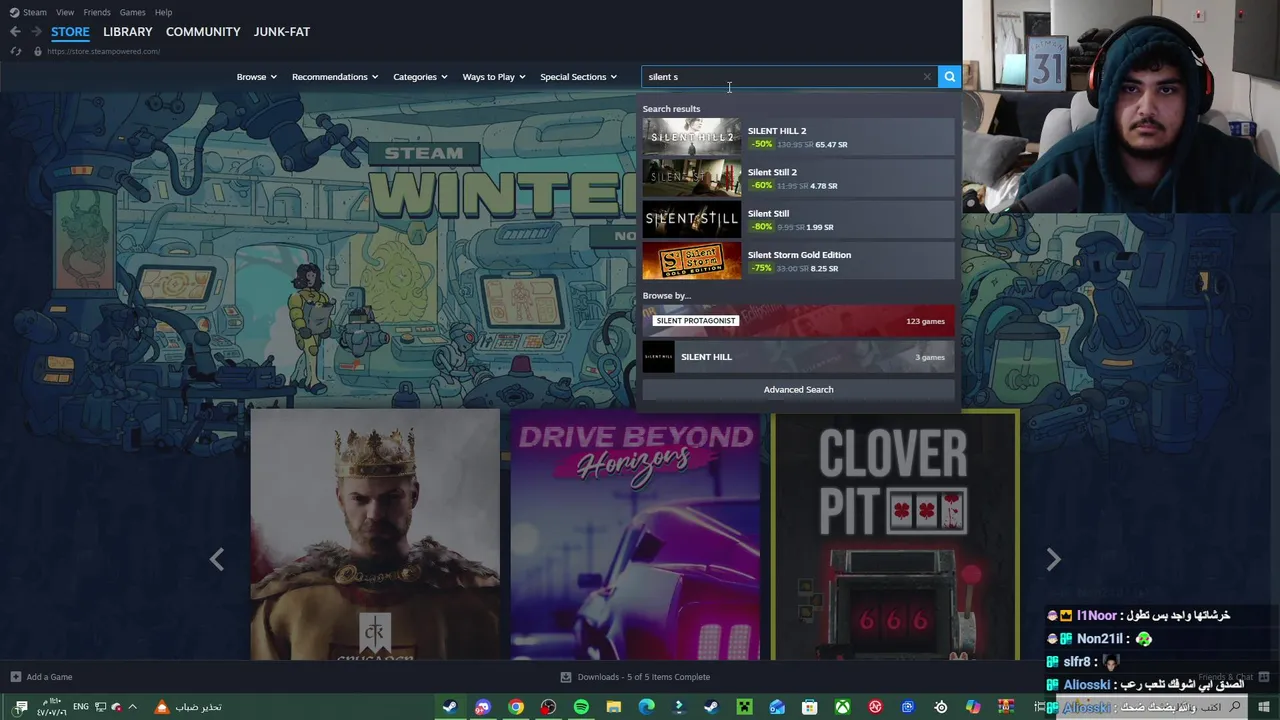This screenshot has width=1280, height=720.
Task: Switch to the STORE tab
Action: [x=70, y=32]
